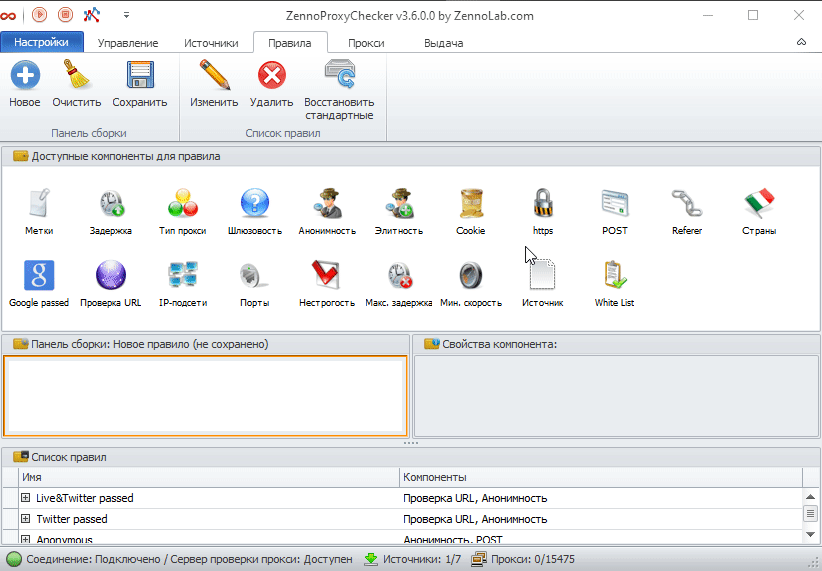
Task: Save rule with the Сохранить floppy icon
Action: (140, 77)
